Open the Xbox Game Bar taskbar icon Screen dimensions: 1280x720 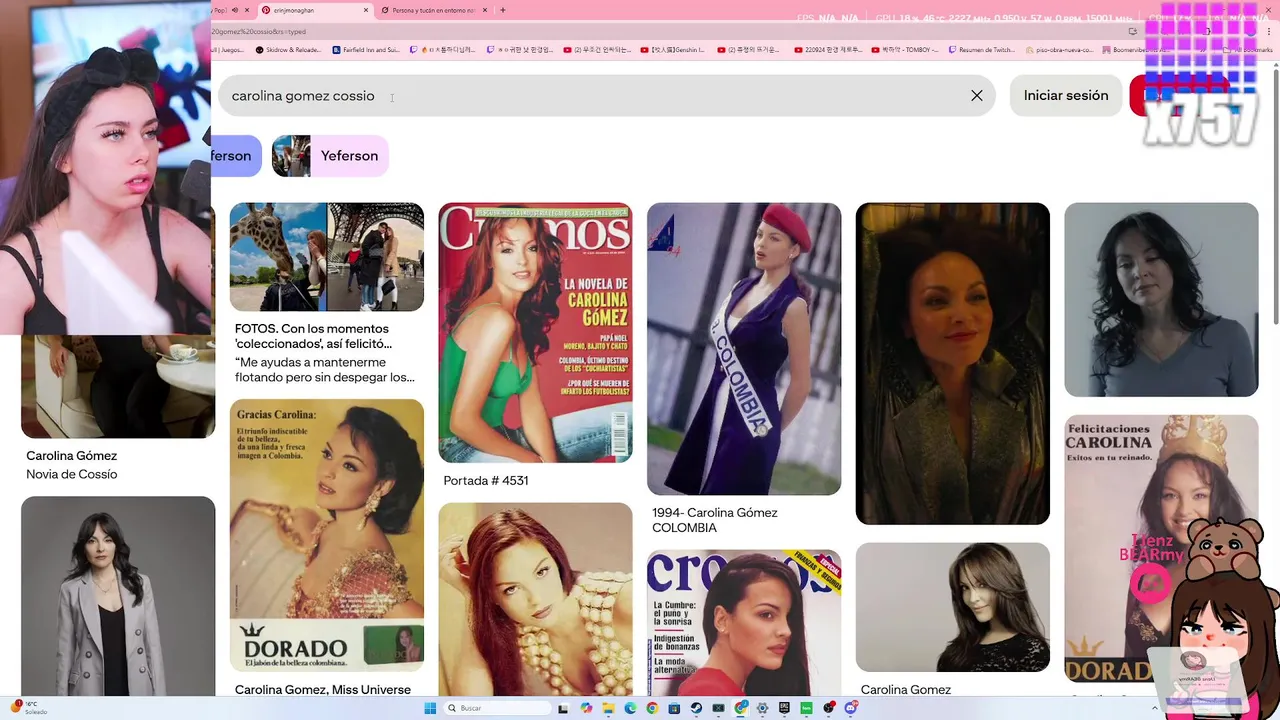pos(718,708)
